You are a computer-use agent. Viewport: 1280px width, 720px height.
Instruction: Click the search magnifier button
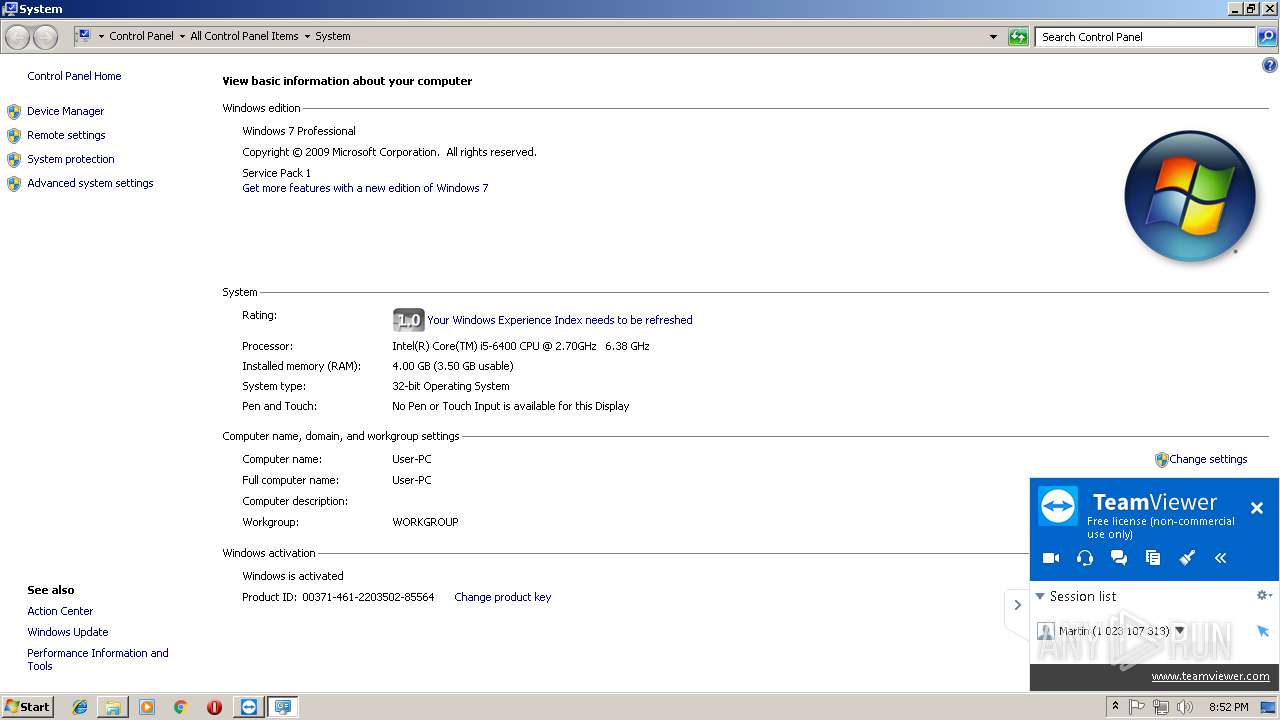tap(1267, 37)
